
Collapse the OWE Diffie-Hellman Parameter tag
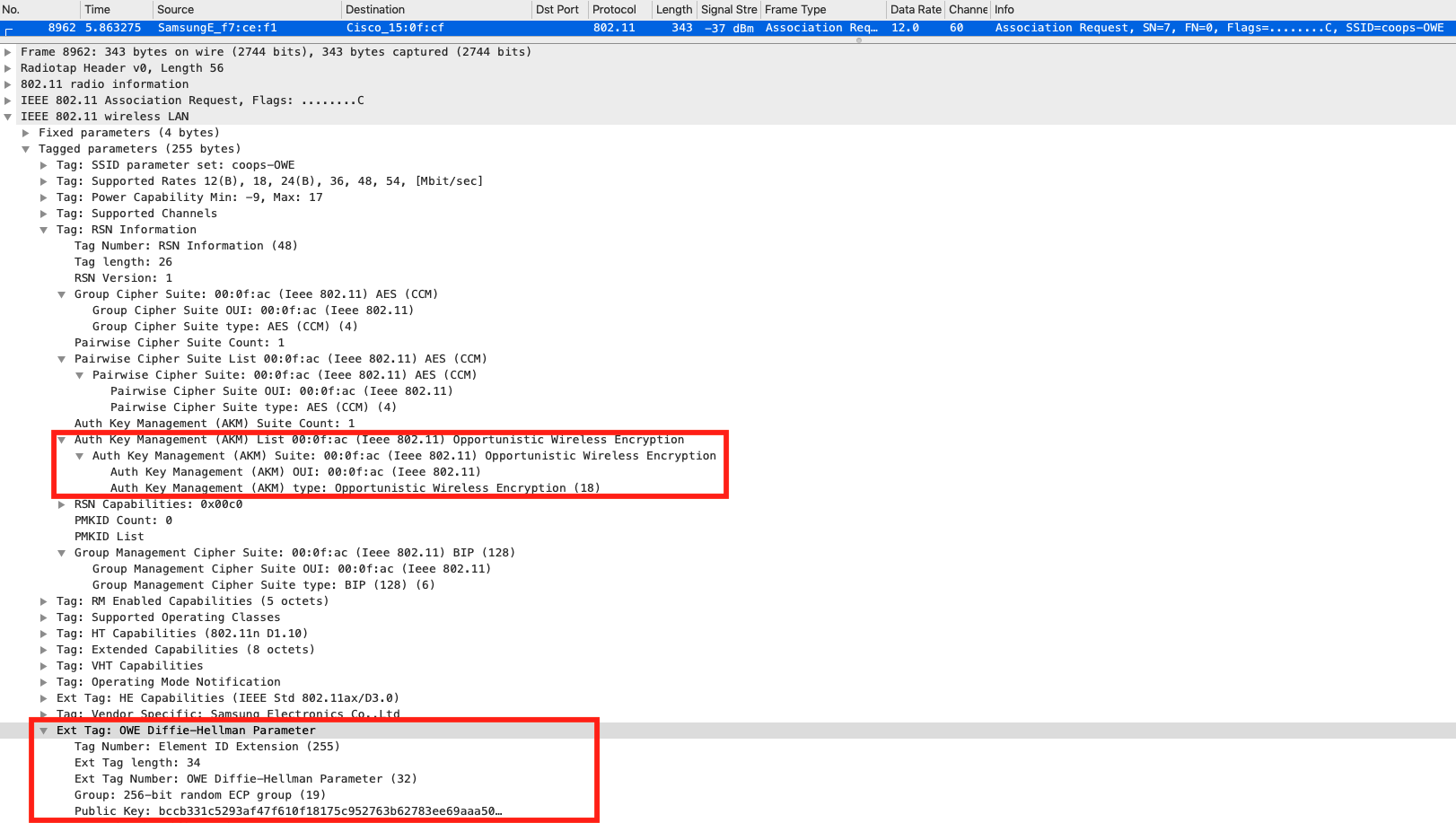(x=44, y=731)
